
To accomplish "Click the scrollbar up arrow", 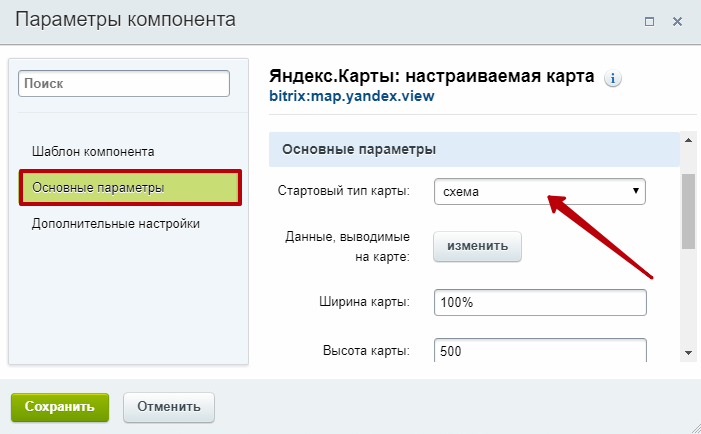I will (x=688, y=140).
